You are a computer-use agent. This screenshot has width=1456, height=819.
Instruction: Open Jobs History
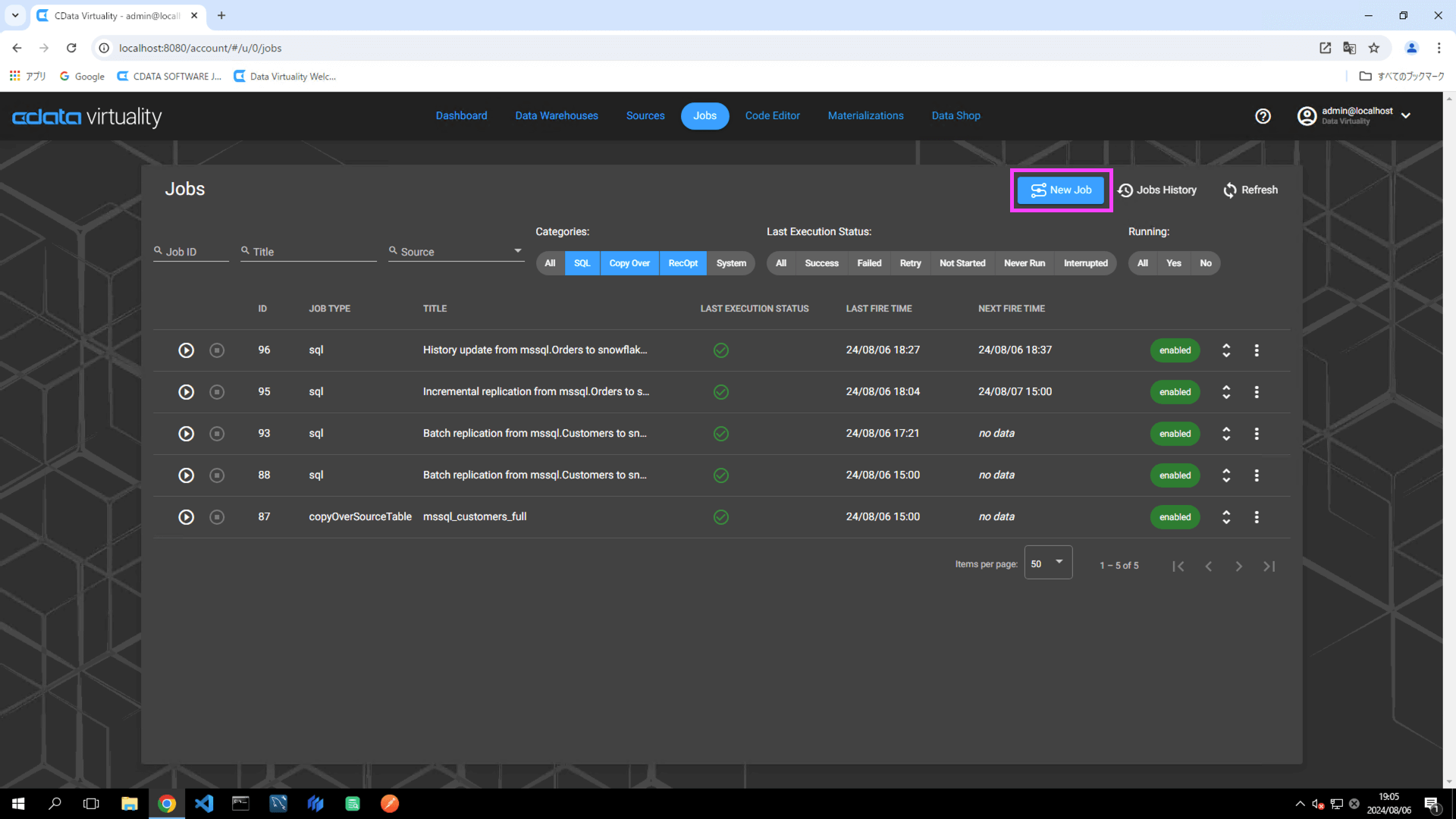click(x=1157, y=190)
